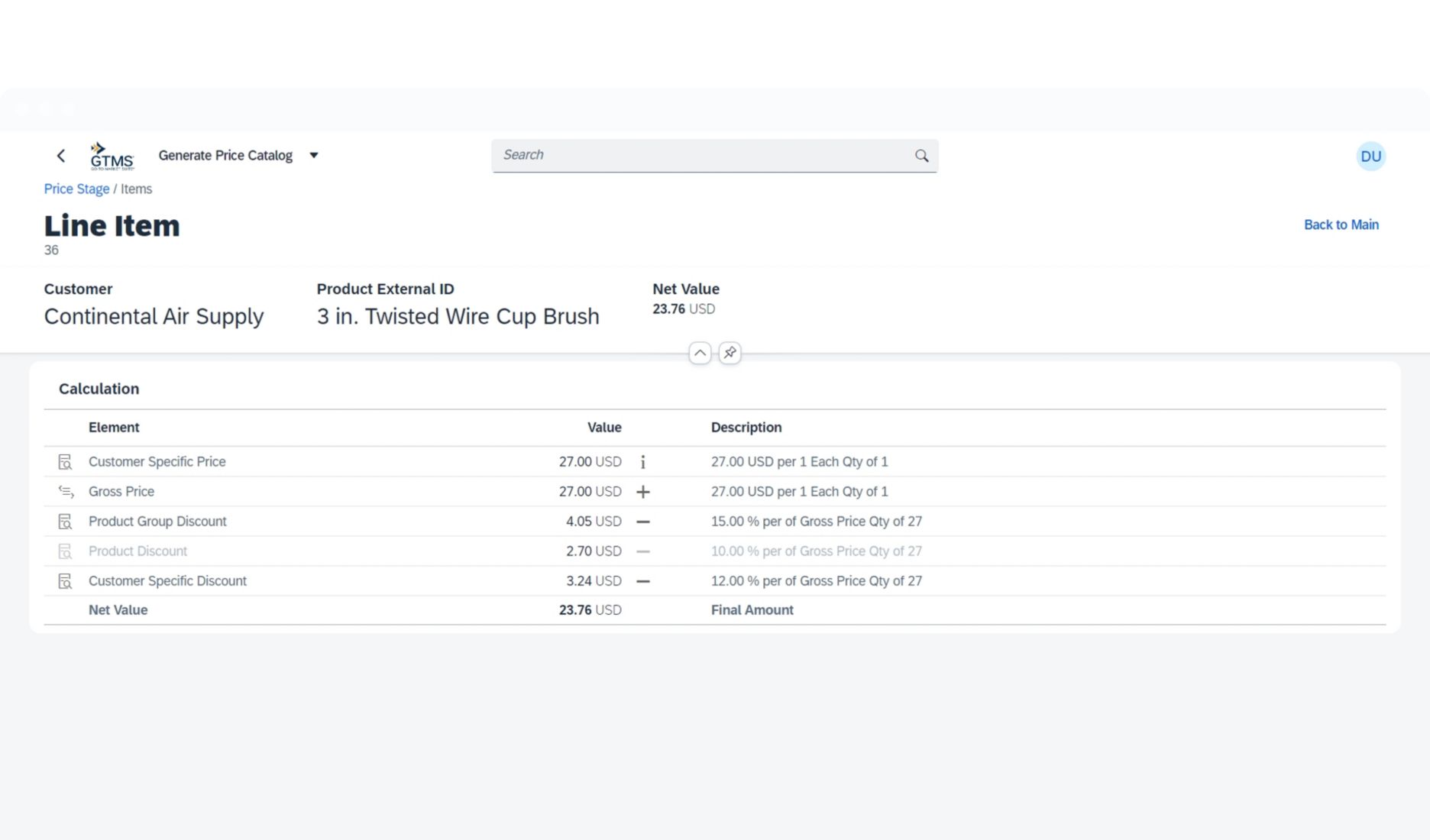
Task: Focus the Search input field
Action: [703, 156]
